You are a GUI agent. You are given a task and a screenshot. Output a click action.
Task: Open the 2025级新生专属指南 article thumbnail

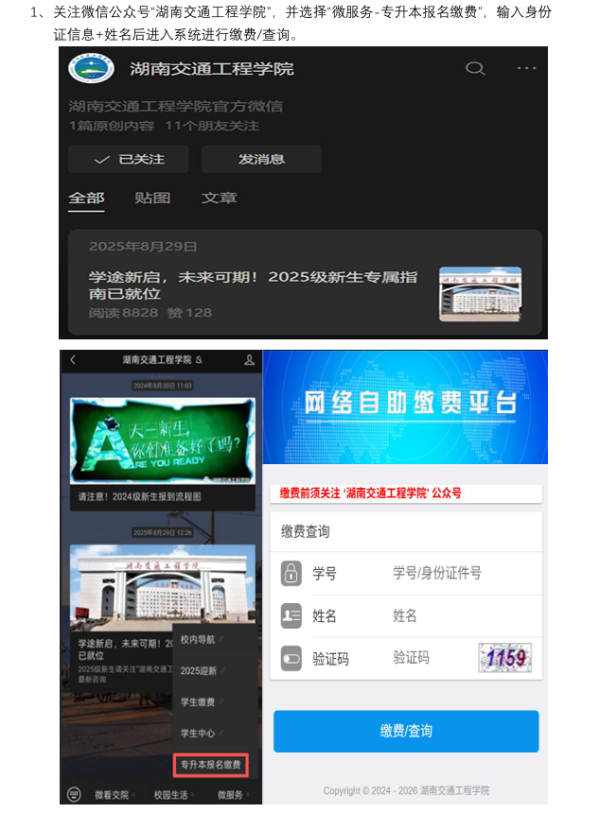click(480, 295)
